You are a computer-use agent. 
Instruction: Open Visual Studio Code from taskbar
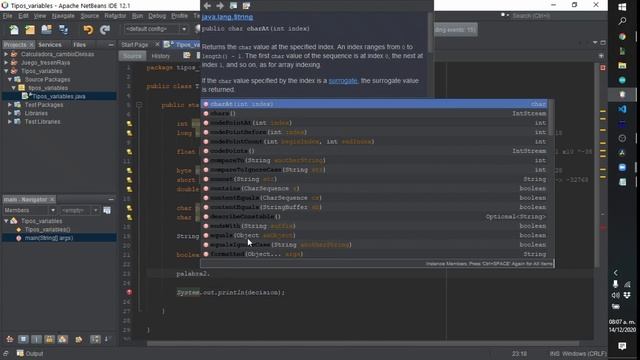pyautogui.click(x=622, y=109)
